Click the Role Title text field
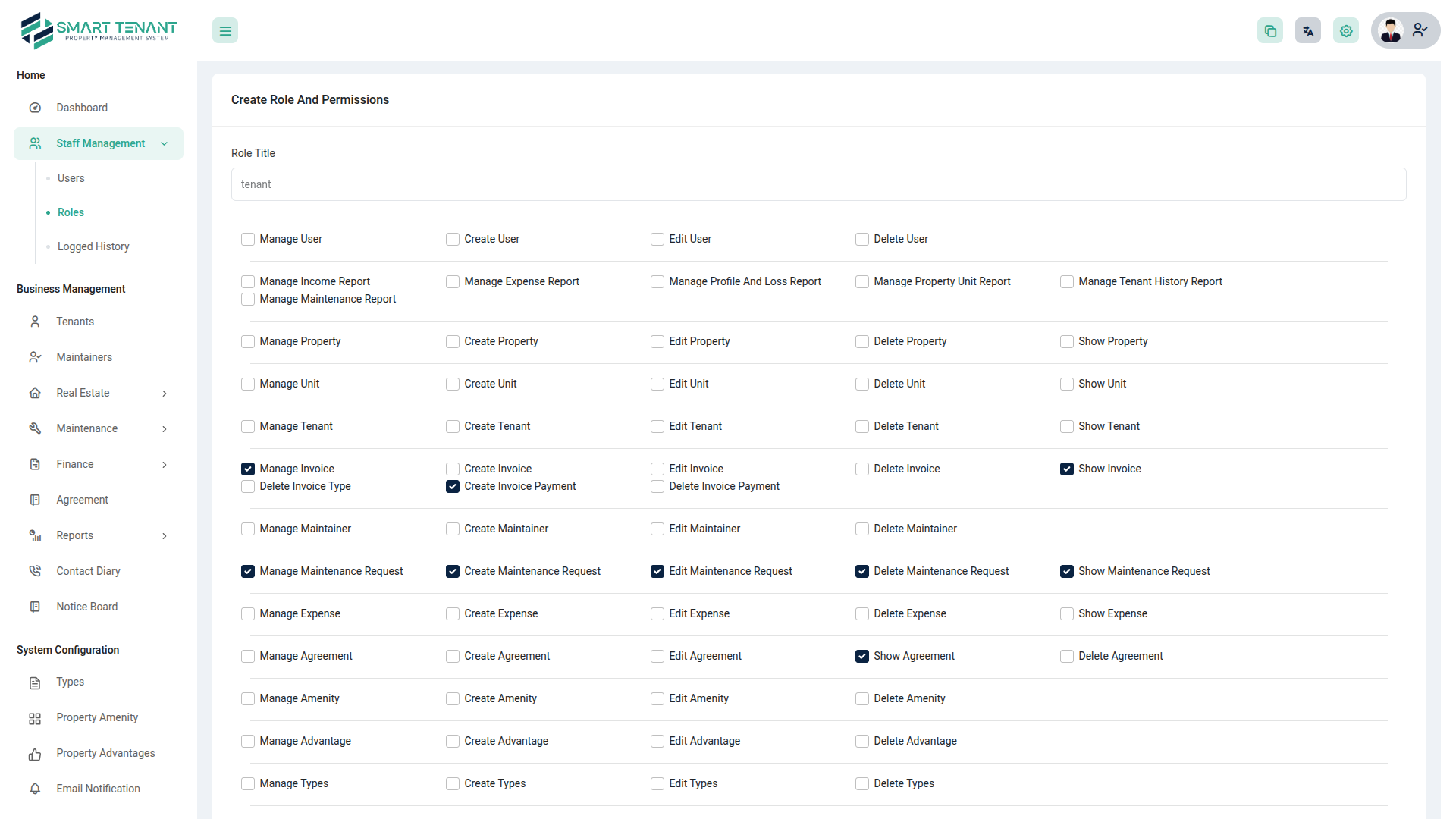The height and width of the screenshot is (819, 1456). [x=817, y=184]
